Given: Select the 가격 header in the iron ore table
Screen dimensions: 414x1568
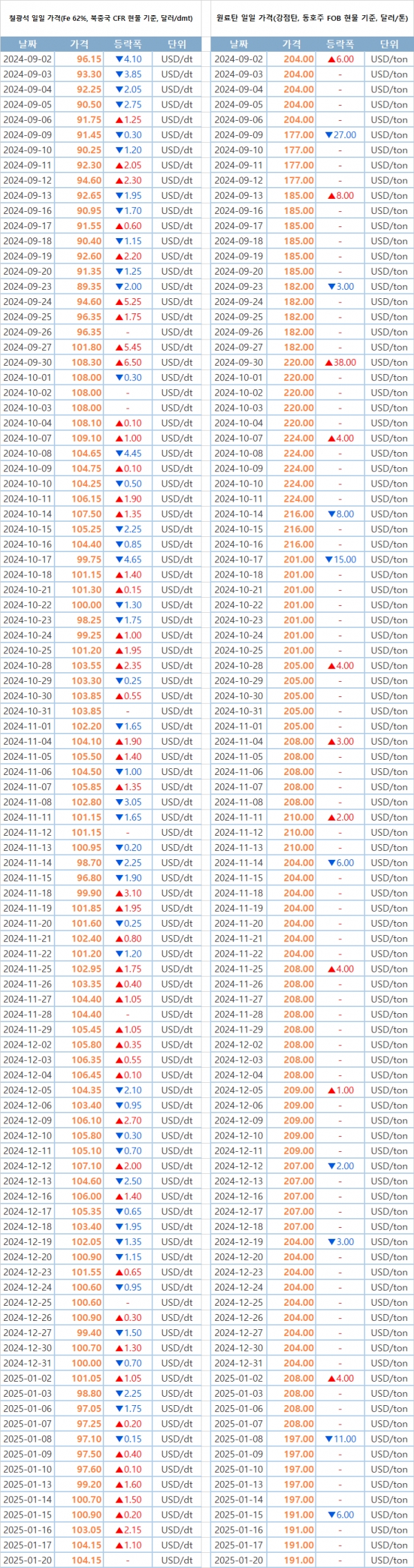Looking at the screenshot, I should (x=79, y=44).
